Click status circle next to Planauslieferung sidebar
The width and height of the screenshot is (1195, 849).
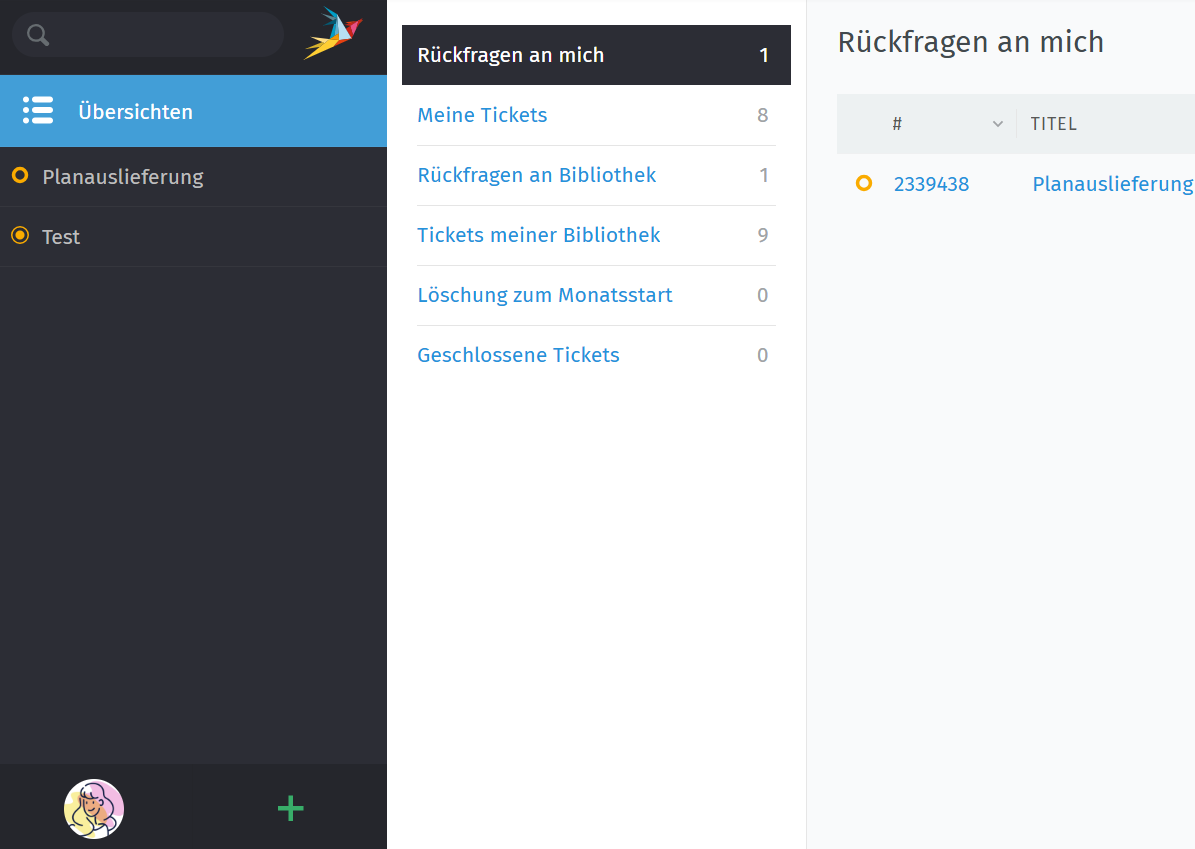pyautogui.click(x=19, y=176)
